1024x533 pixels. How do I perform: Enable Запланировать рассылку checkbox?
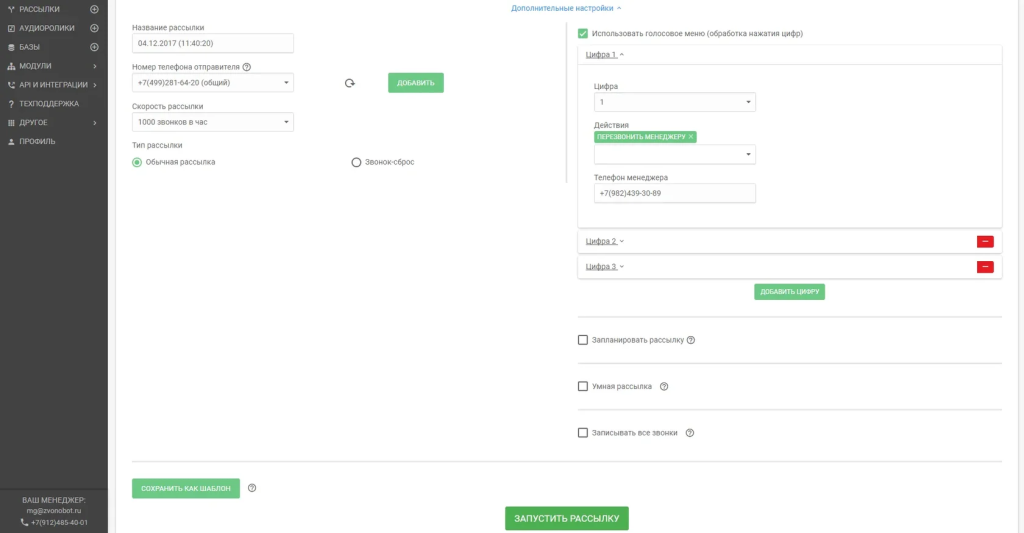point(583,340)
